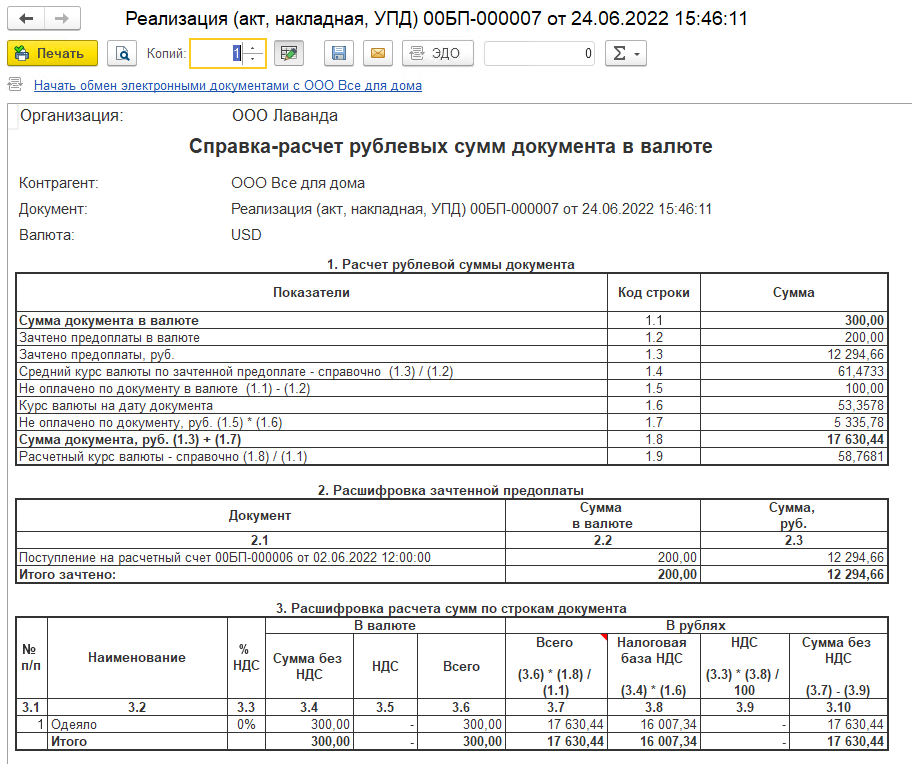Select 200,00 in Итого зачтено row
The image size is (912, 764).
(677, 574)
